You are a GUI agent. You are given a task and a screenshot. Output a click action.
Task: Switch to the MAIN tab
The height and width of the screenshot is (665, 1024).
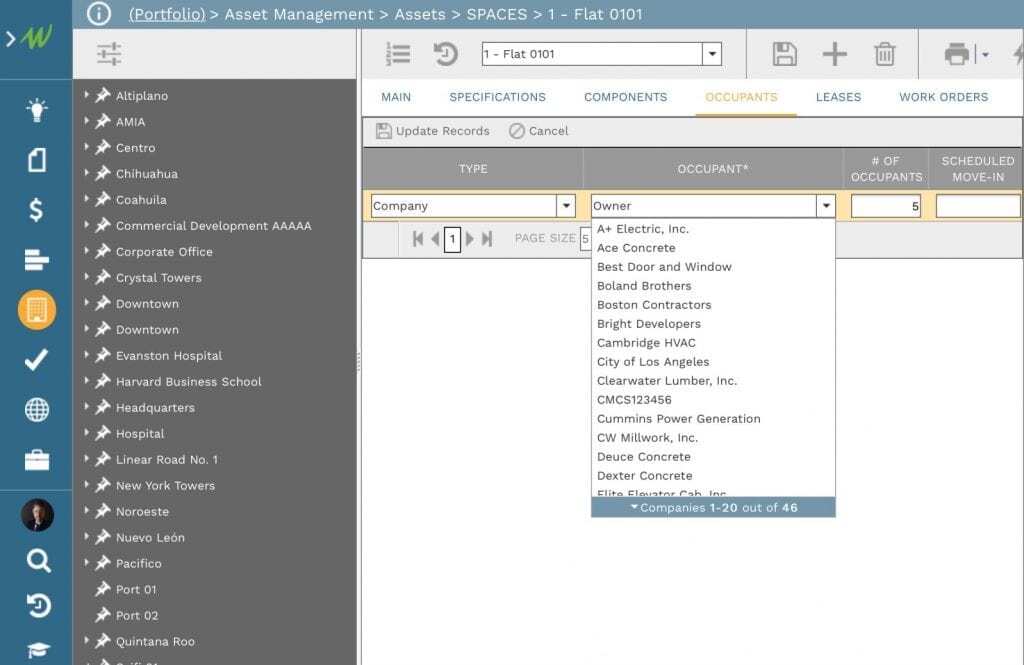click(x=396, y=97)
